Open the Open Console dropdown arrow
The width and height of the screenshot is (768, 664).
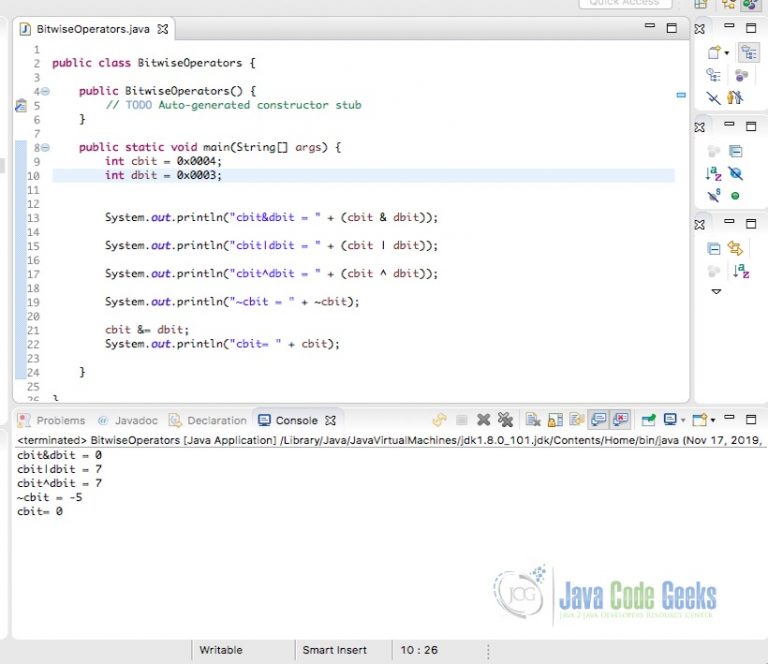(x=713, y=420)
